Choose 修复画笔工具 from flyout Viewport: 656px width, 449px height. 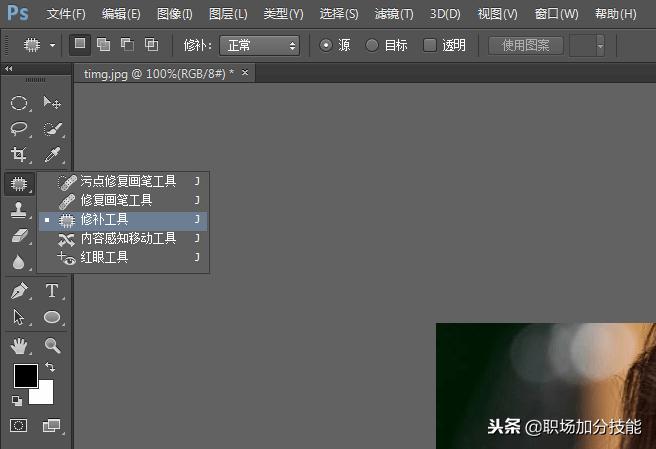coord(123,200)
